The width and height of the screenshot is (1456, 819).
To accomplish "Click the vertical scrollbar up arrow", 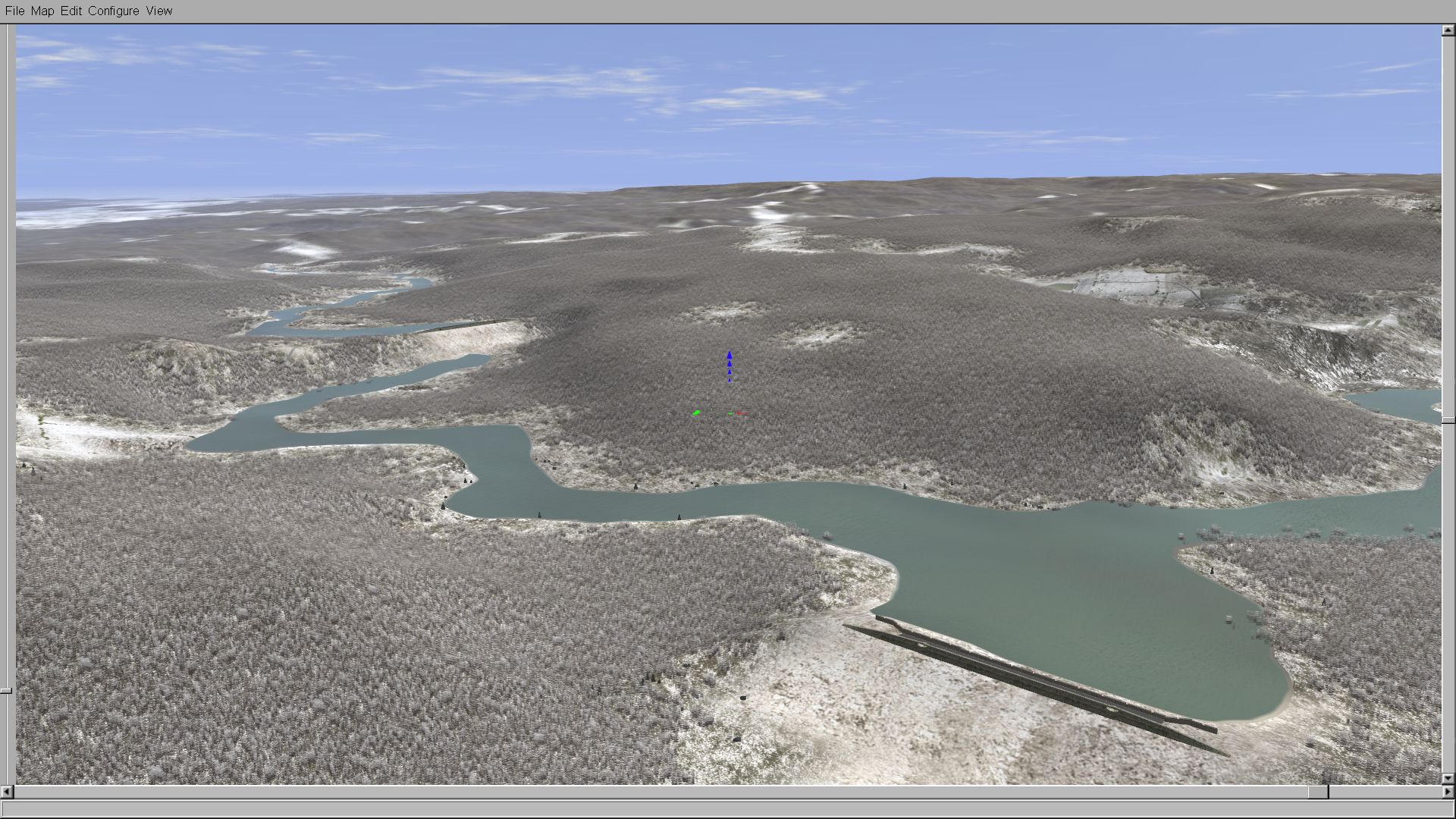I will [x=1448, y=30].
